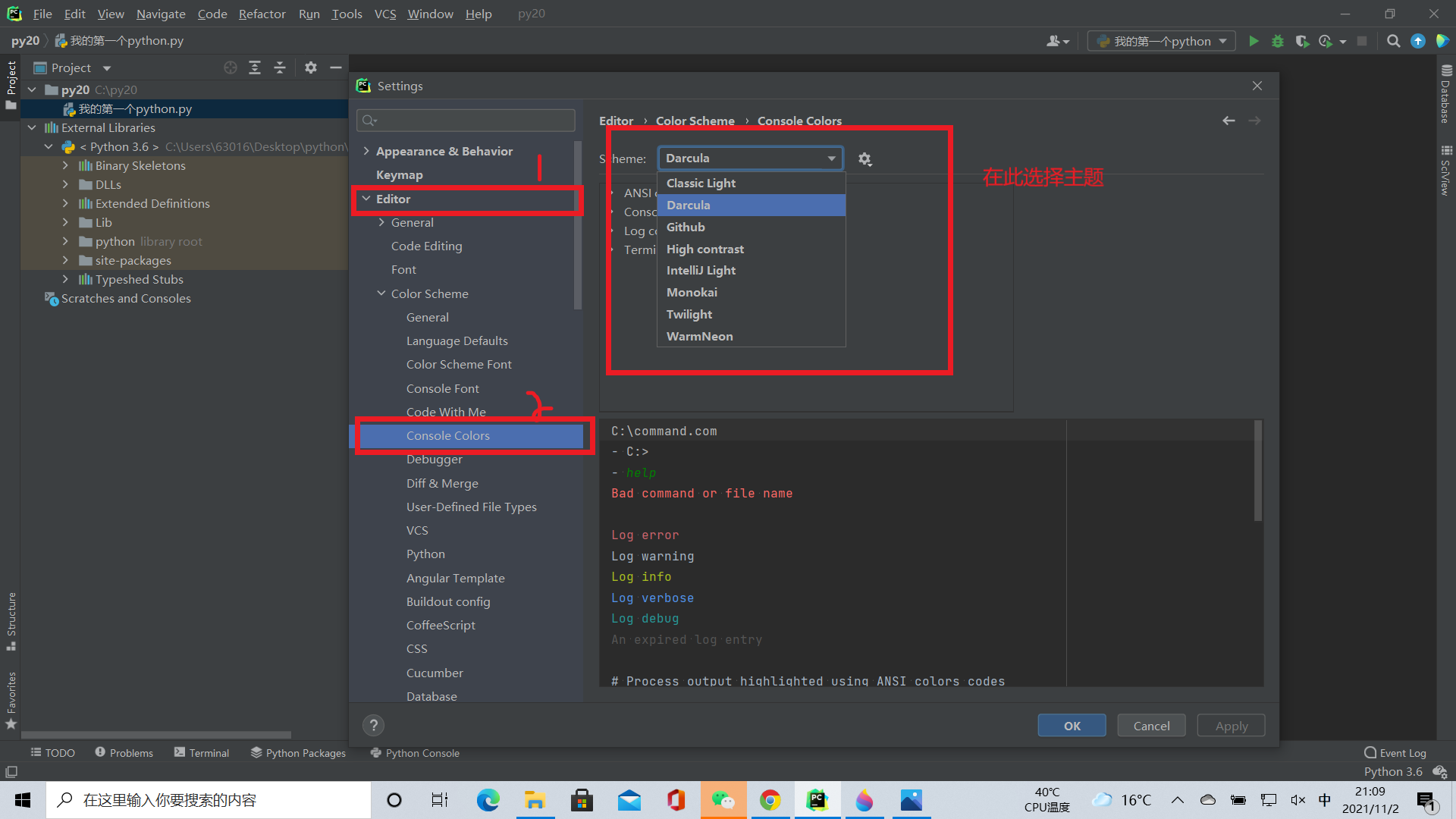Click the settings search field
This screenshot has width=1456, height=819.
pos(466,121)
